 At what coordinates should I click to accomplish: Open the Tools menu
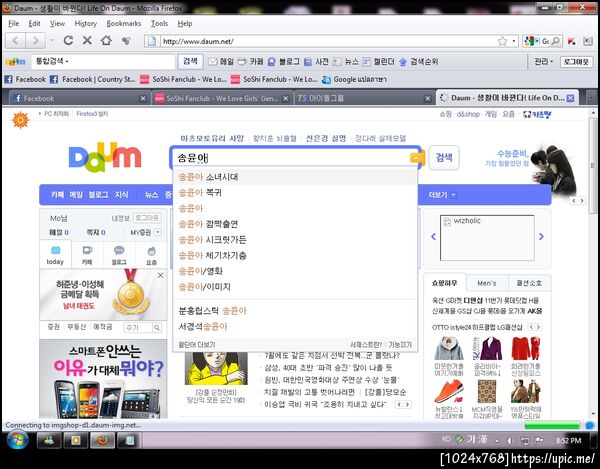159,24
